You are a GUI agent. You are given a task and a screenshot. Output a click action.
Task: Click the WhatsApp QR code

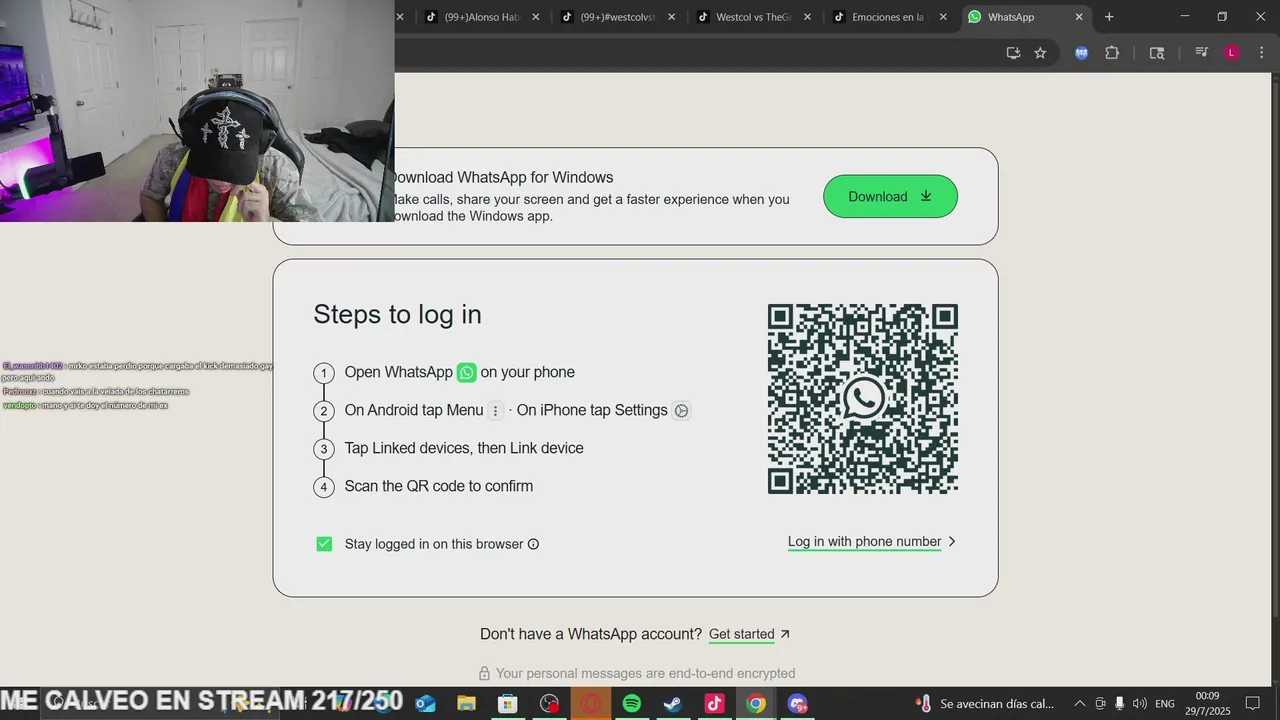click(863, 399)
